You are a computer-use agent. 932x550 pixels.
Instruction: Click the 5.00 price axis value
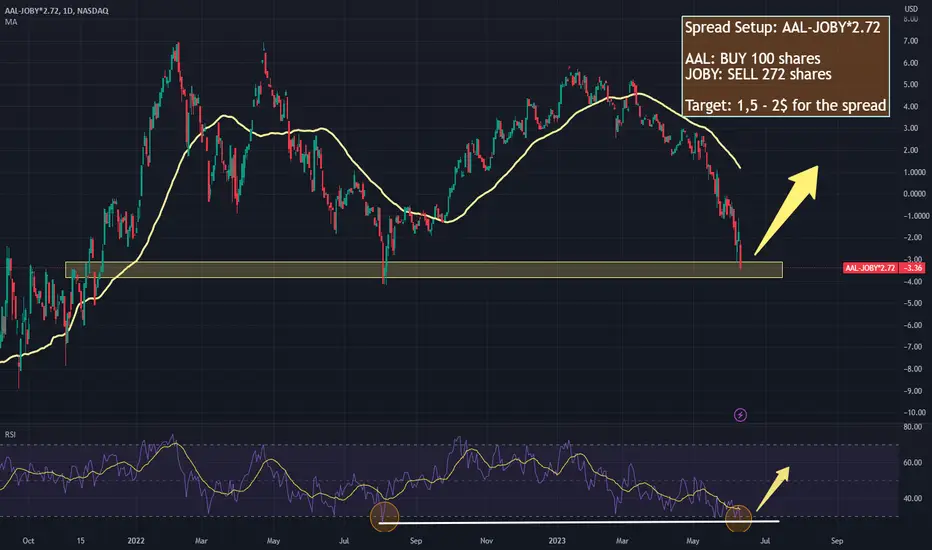[x=911, y=84]
